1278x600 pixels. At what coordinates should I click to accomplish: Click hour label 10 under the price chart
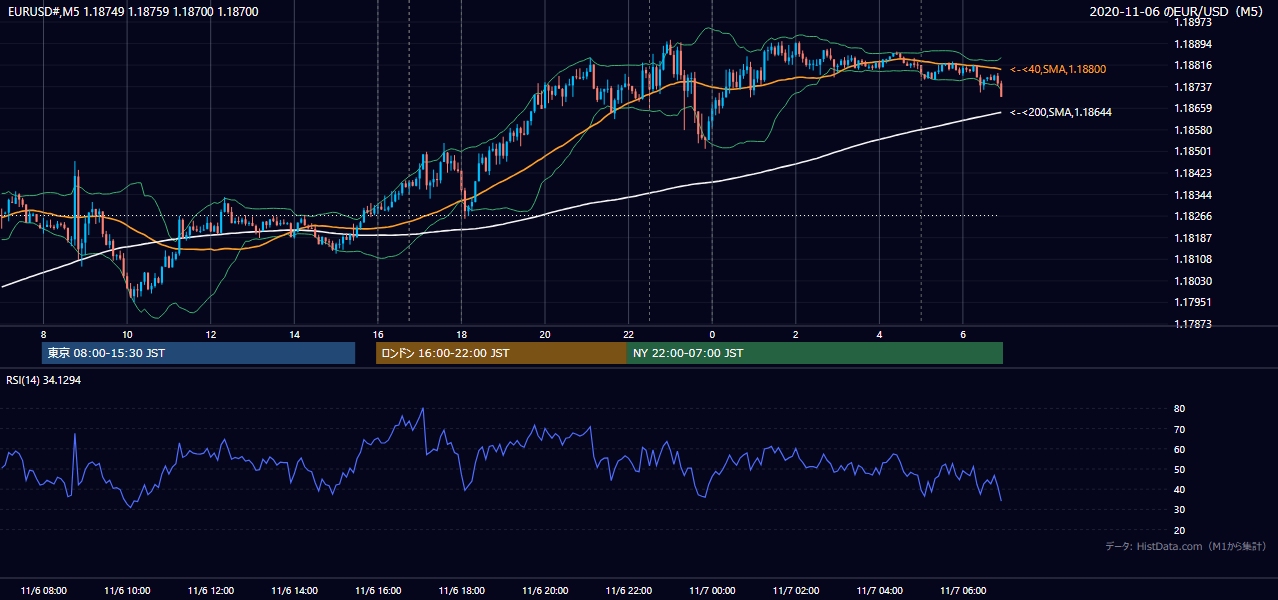[127, 334]
